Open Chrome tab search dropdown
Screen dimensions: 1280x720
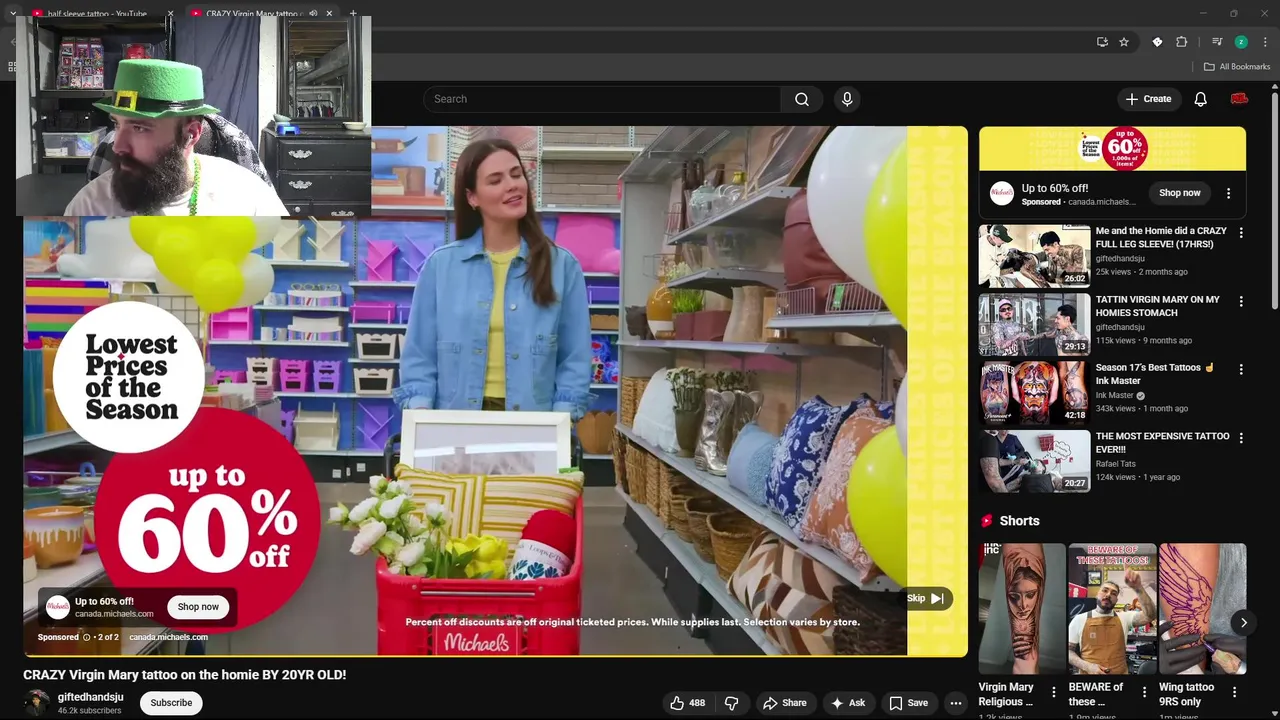[x=12, y=14]
